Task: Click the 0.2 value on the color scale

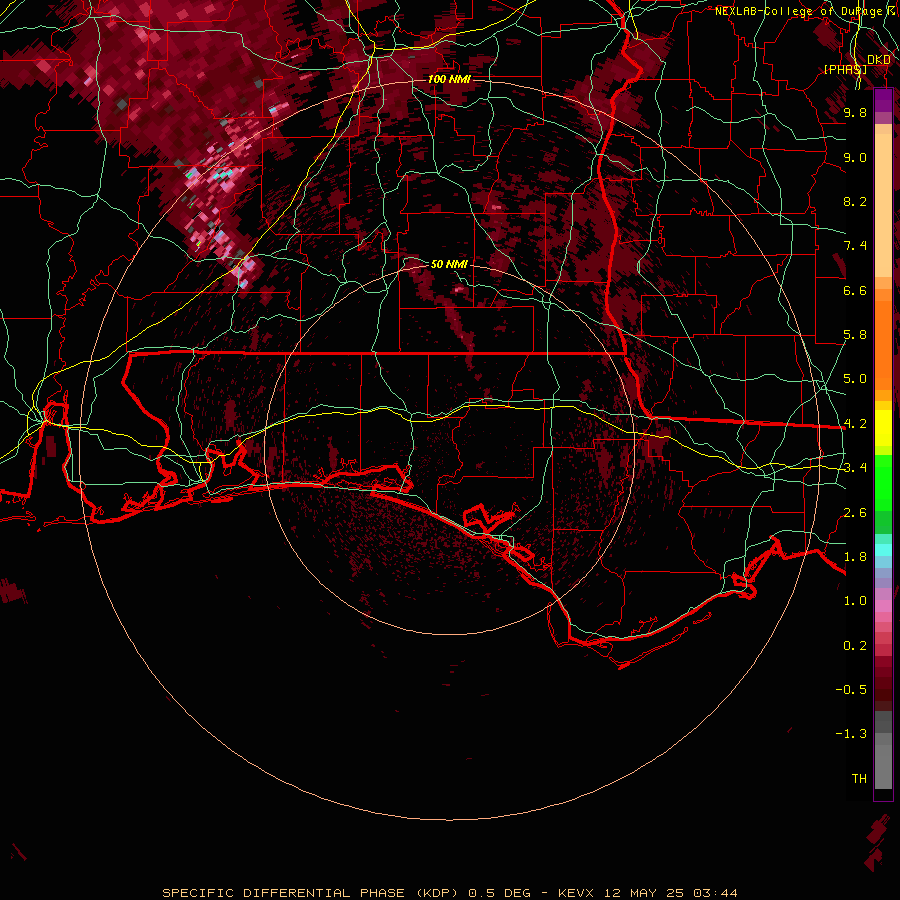Action: 855,646
